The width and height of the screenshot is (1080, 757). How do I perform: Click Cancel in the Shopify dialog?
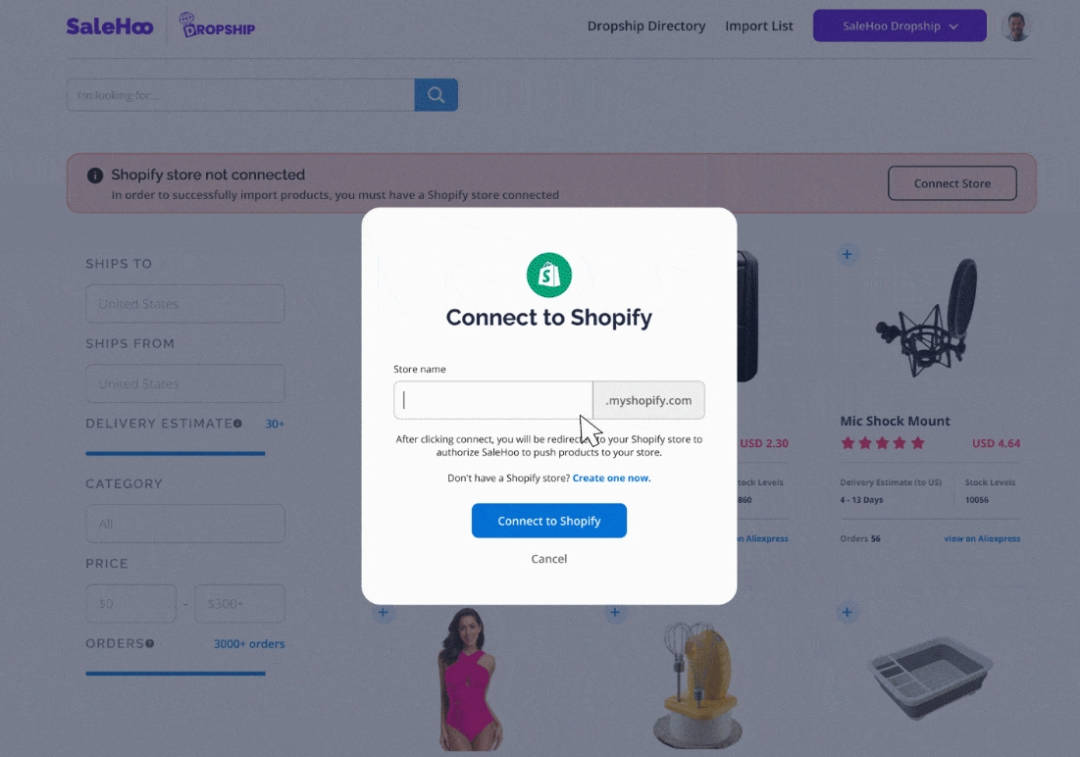pos(549,559)
